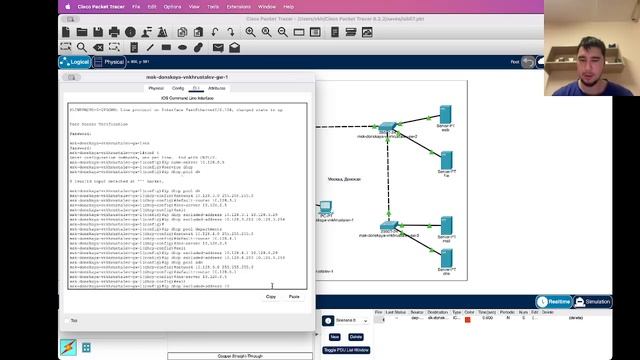Open the drawing palette rectangle icon
The width and height of the screenshot is (640, 360).
[299, 32]
